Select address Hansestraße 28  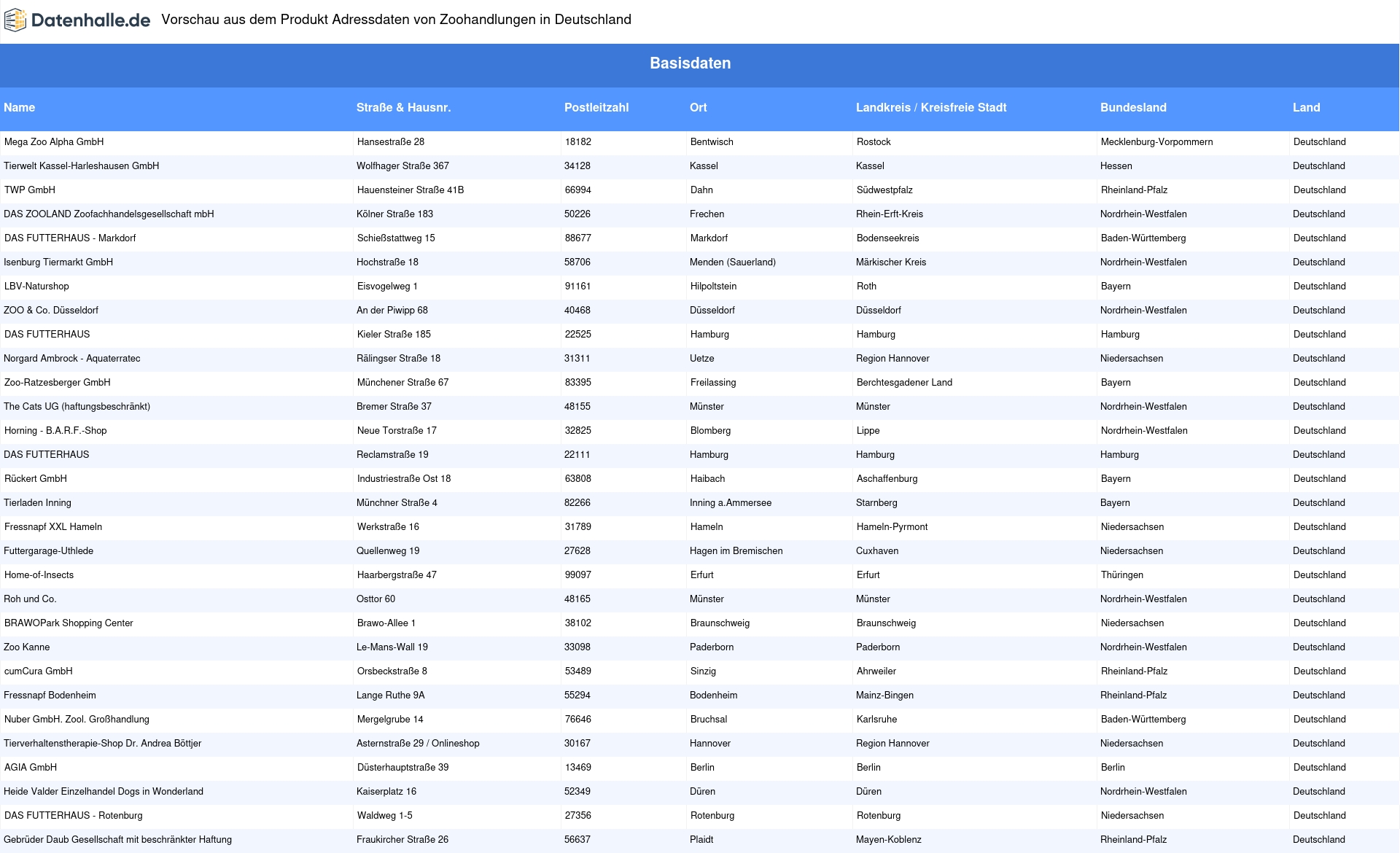(x=391, y=142)
